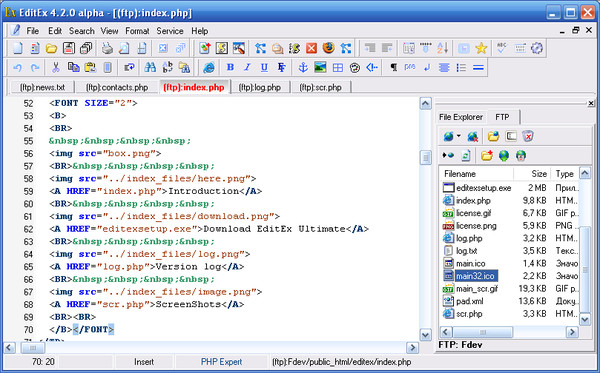The image size is (600, 373).
Task: Save the file with the floppy disk icon
Action: click(69, 48)
